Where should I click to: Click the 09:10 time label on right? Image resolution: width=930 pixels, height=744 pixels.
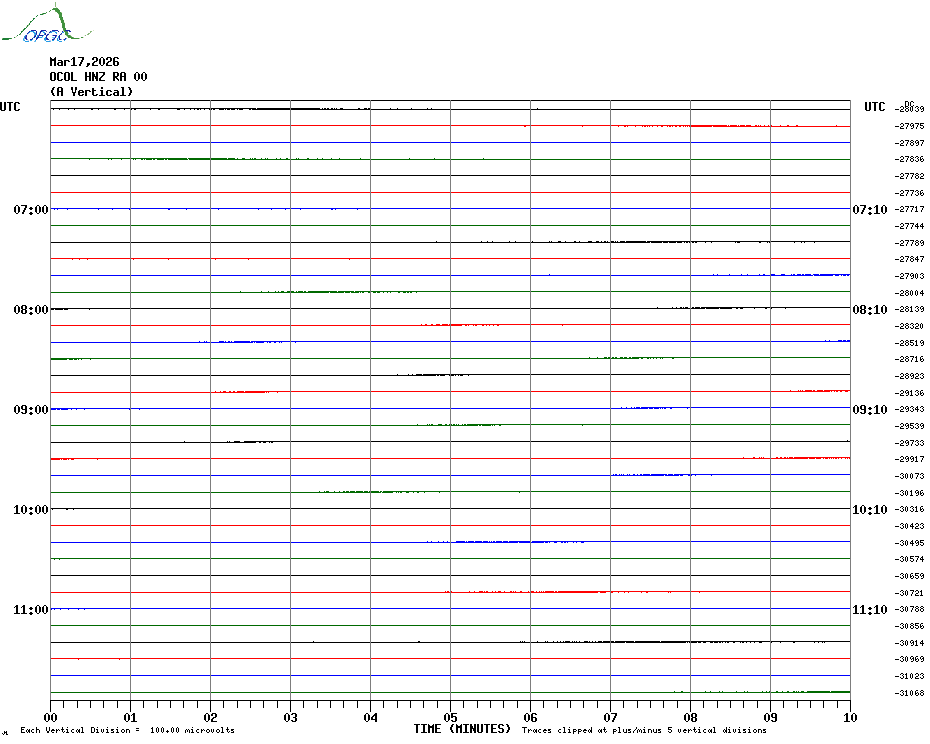coord(869,410)
